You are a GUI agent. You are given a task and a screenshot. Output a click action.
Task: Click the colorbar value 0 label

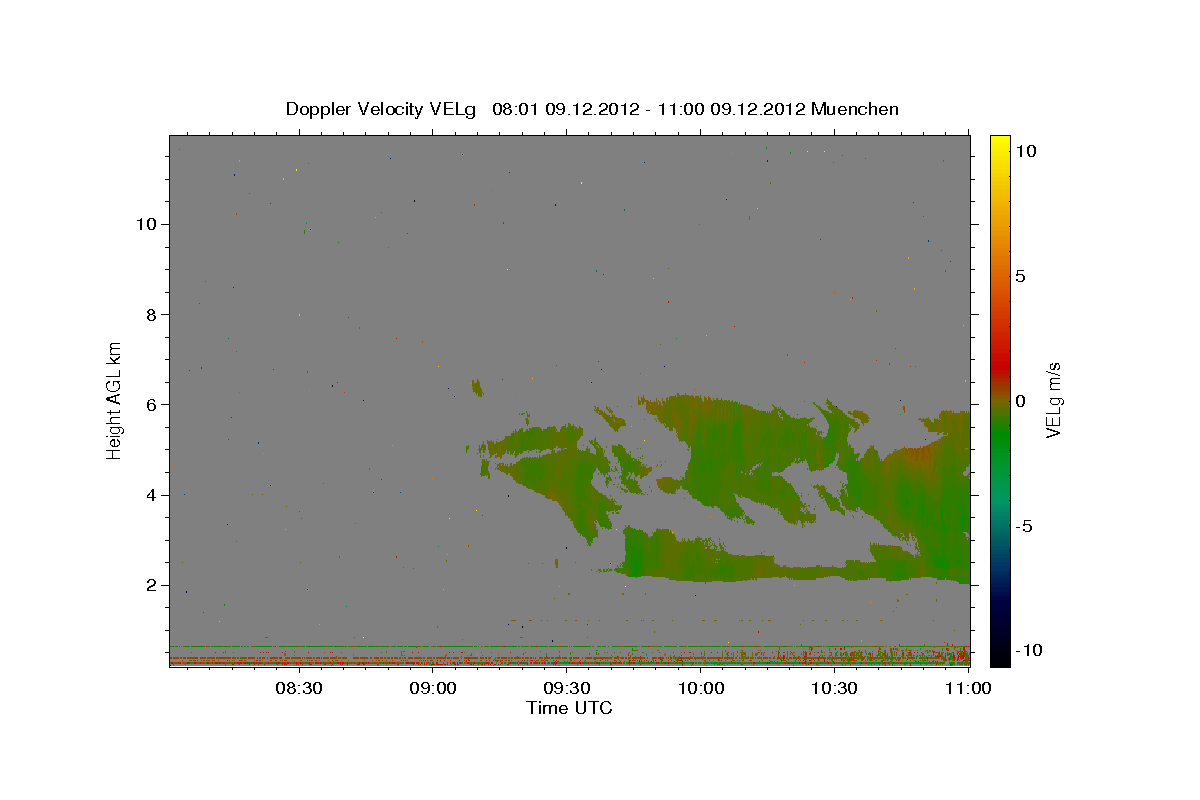click(x=1020, y=401)
